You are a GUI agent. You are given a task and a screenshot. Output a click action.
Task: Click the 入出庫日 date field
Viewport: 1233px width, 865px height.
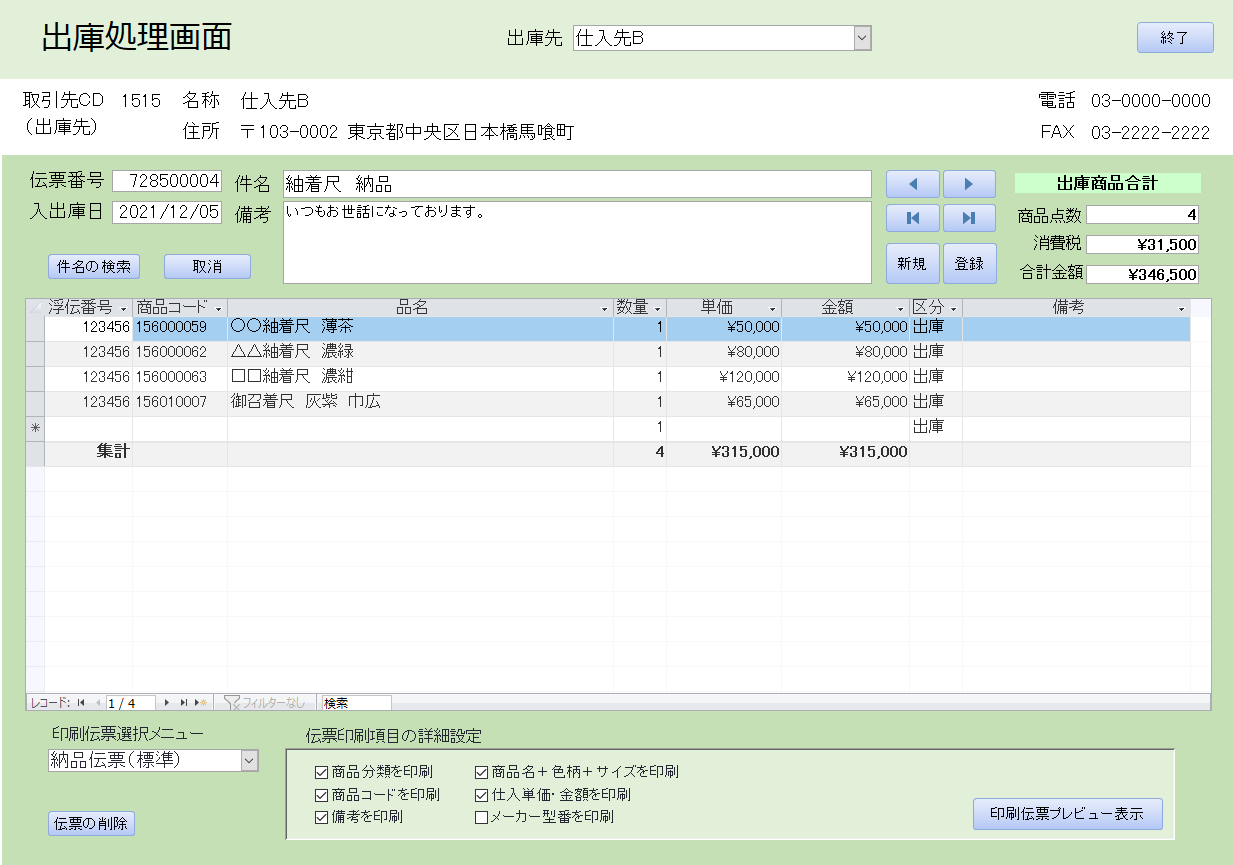167,212
